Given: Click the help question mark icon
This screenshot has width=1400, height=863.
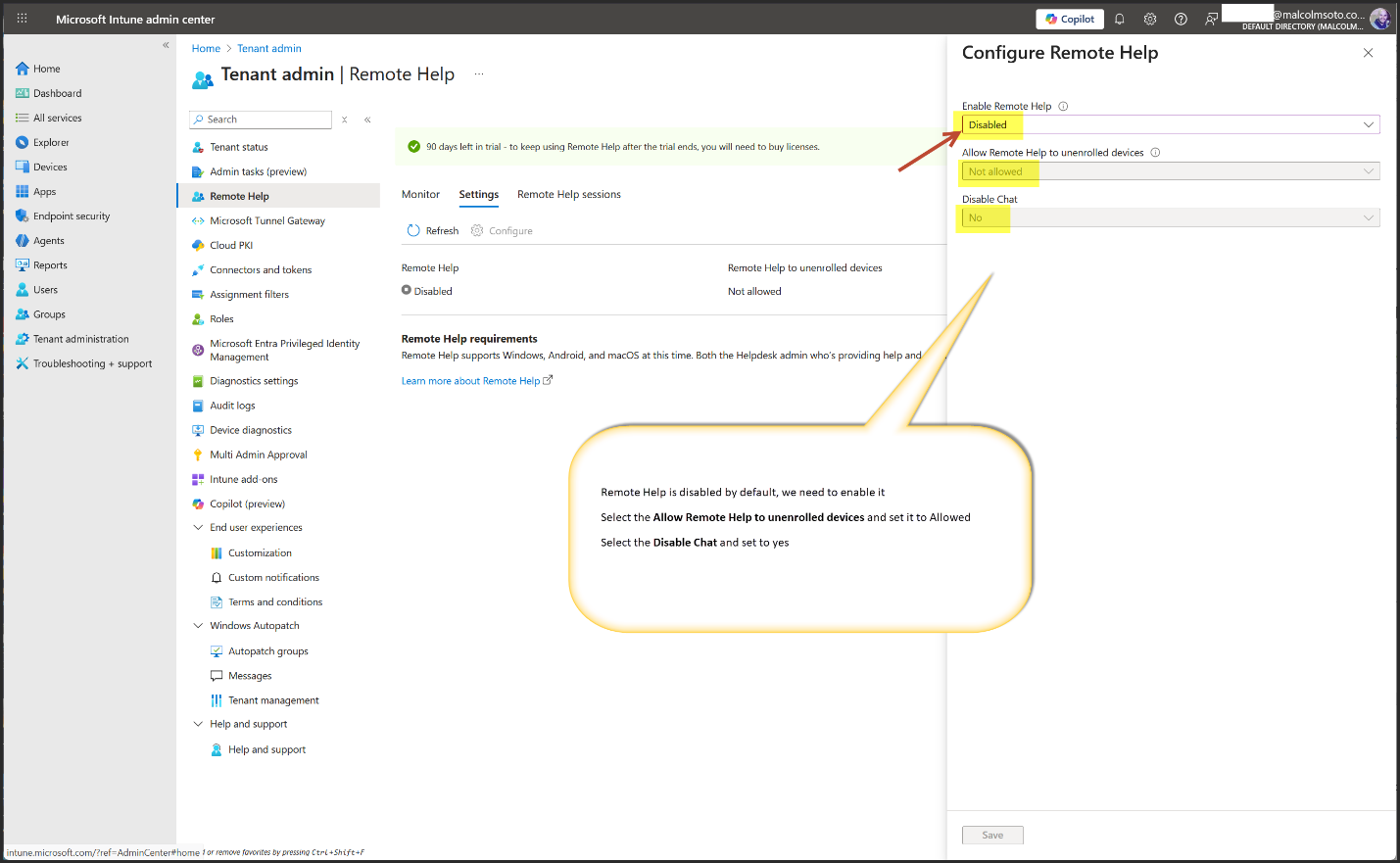Looking at the screenshot, I should [1181, 20].
